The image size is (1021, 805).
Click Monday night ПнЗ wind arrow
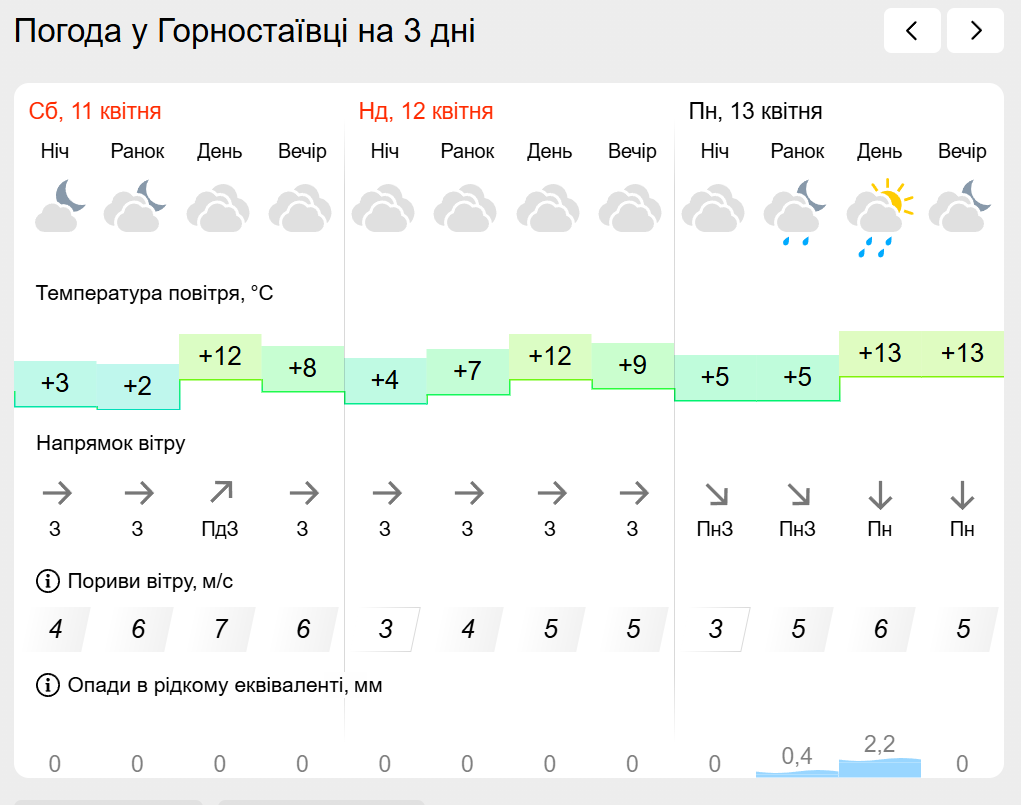tap(715, 493)
